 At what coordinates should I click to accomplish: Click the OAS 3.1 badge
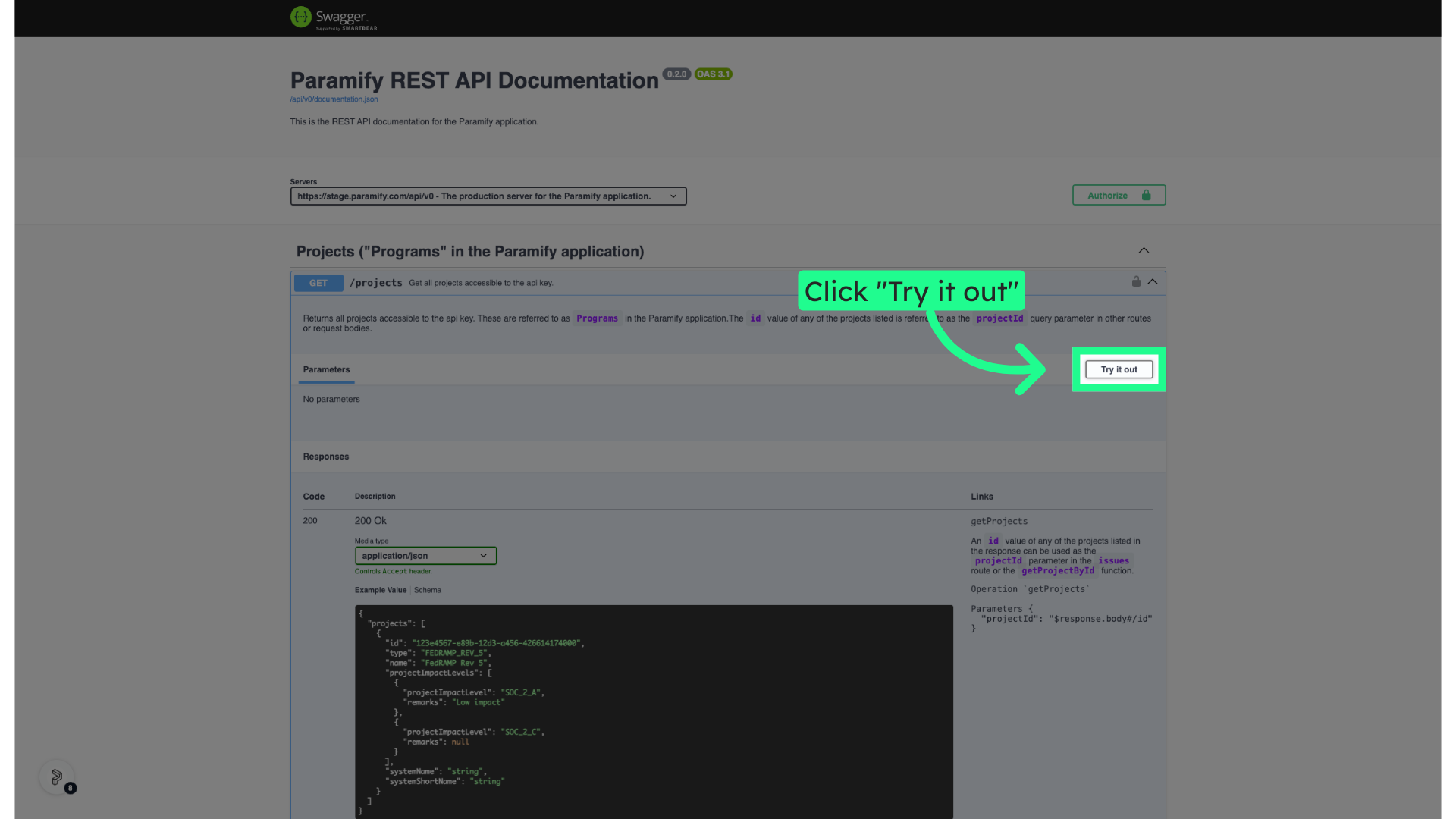coord(713,74)
